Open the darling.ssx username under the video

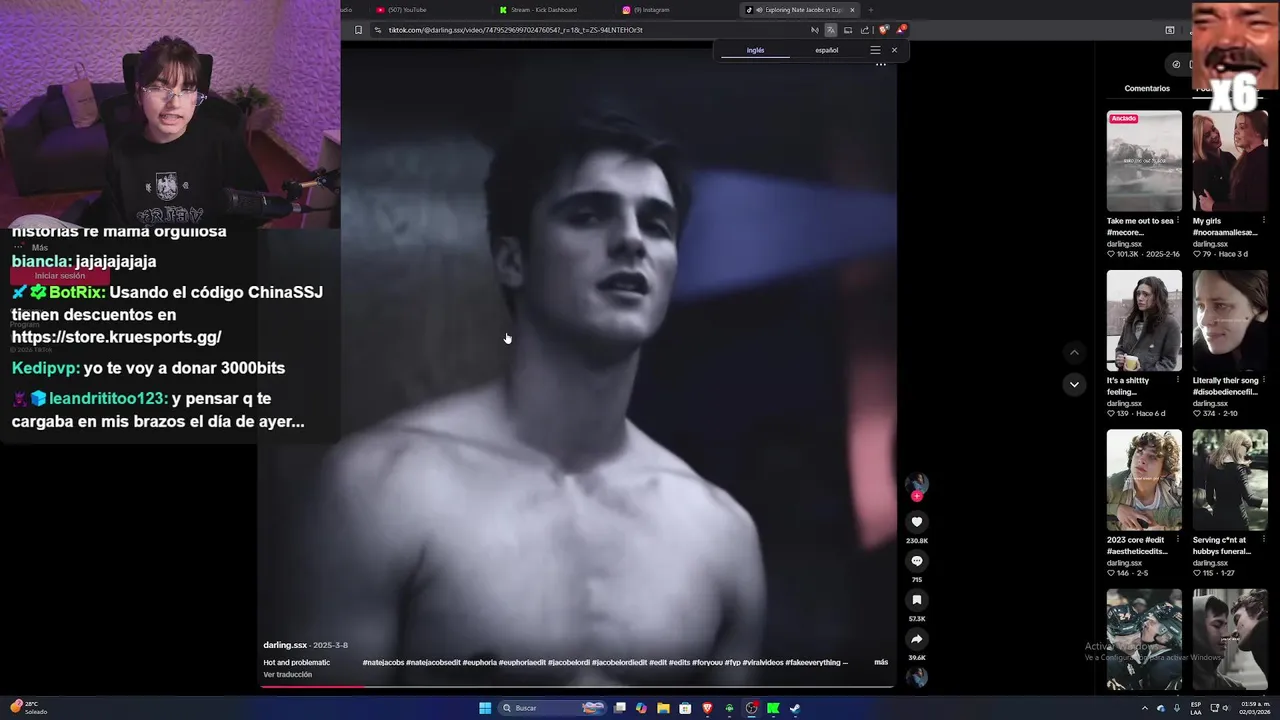click(285, 645)
